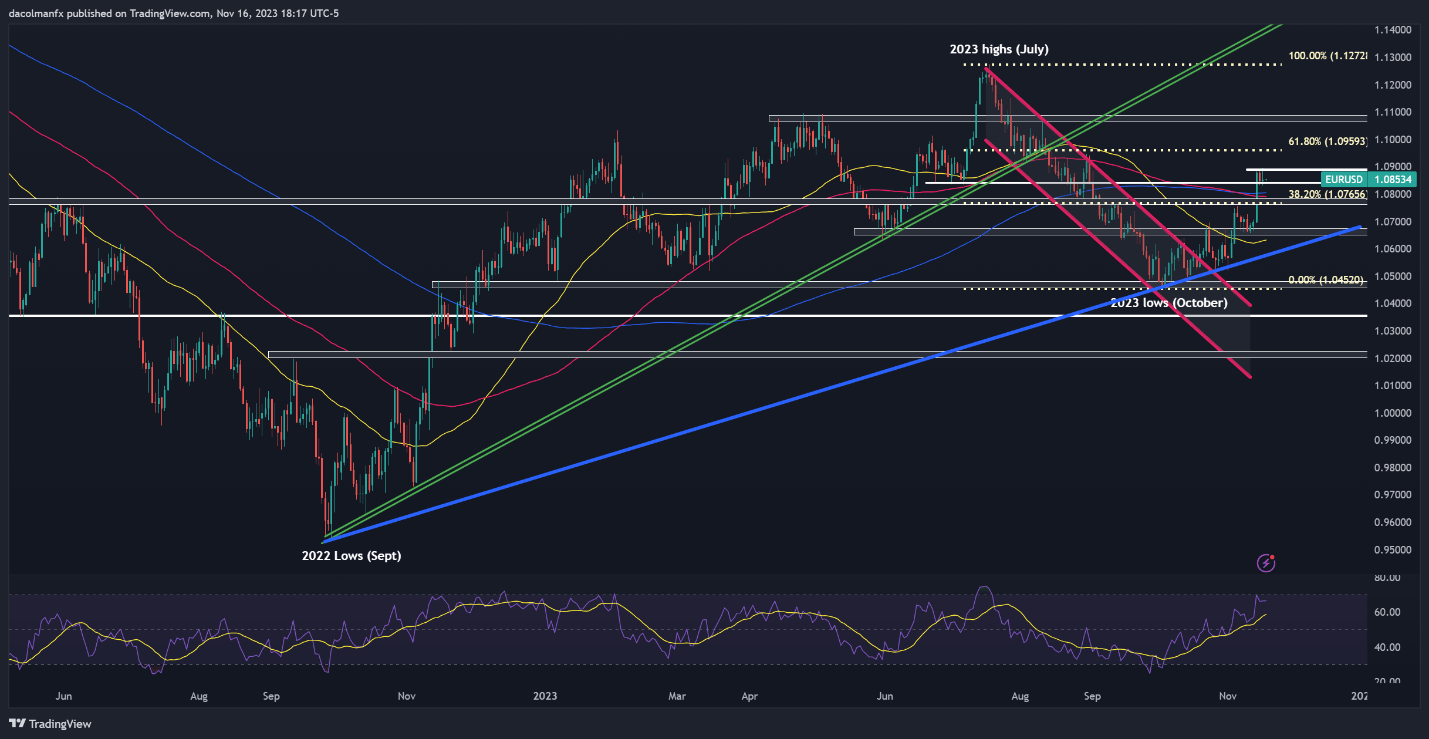Click the 1.03000 price axis label

point(1392,330)
